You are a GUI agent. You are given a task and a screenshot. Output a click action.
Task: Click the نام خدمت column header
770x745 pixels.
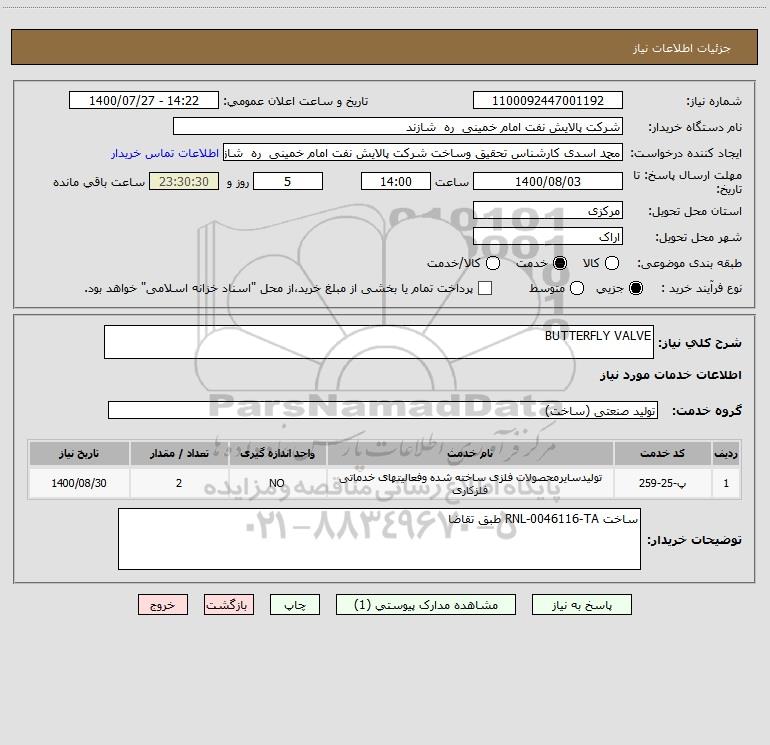(470, 453)
